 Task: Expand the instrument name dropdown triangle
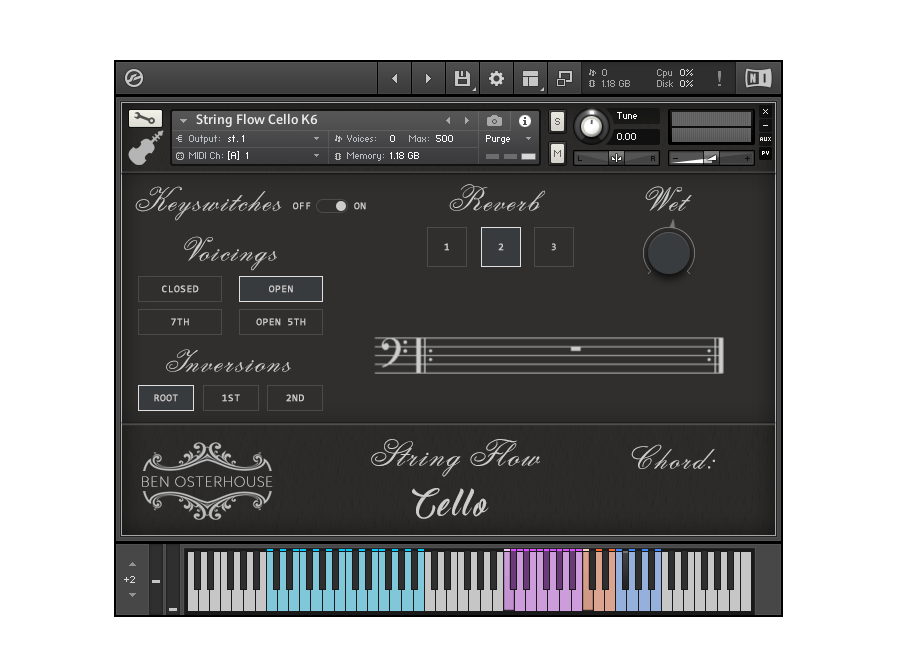(x=183, y=120)
